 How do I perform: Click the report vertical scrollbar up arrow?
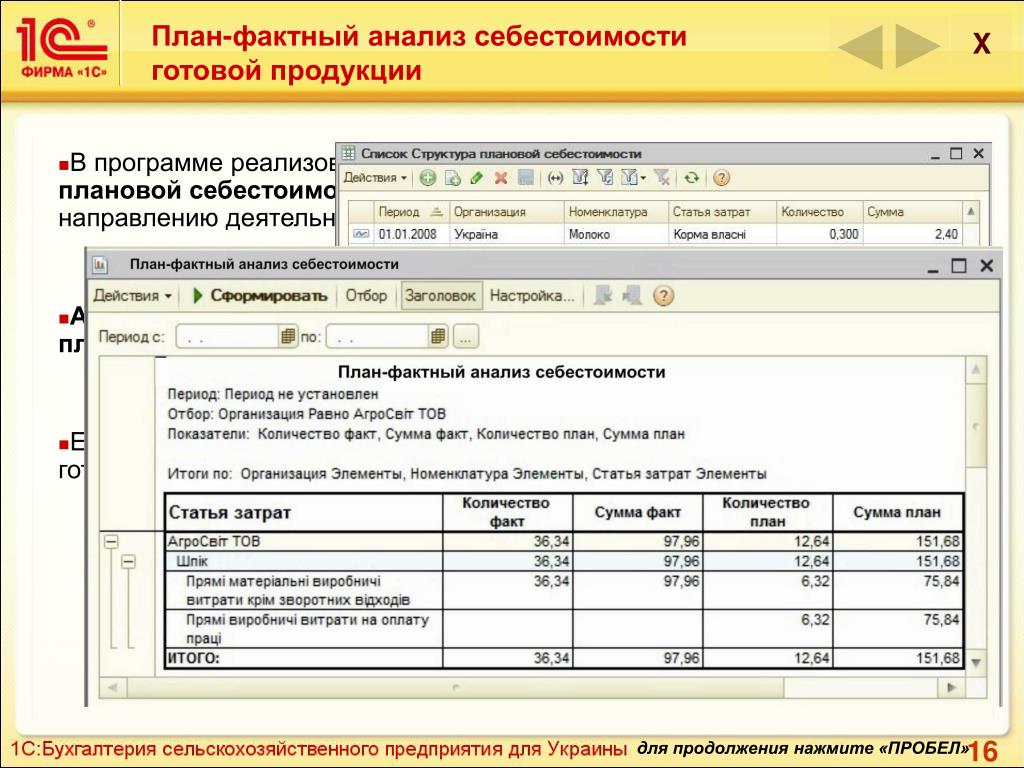pyautogui.click(x=976, y=370)
